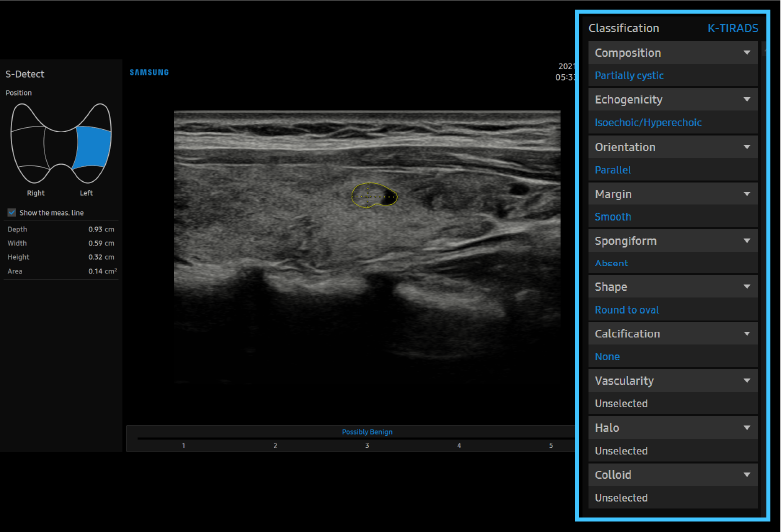Expand the Orientation dropdown

click(x=673, y=147)
